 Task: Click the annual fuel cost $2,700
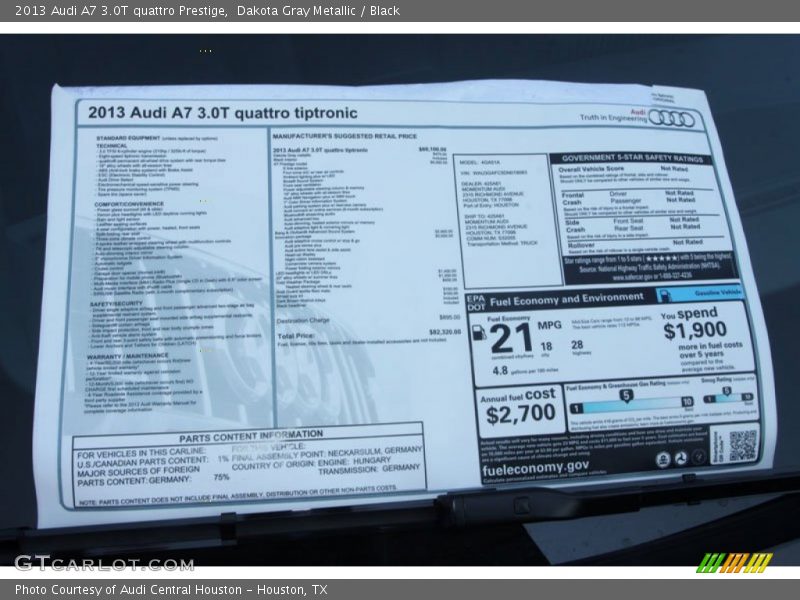click(x=520, y=415)
